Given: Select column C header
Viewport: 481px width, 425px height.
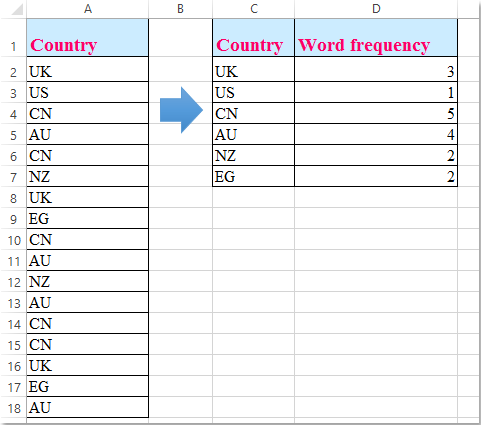Looking at the screenshot, I should click(x=254, y=9).
